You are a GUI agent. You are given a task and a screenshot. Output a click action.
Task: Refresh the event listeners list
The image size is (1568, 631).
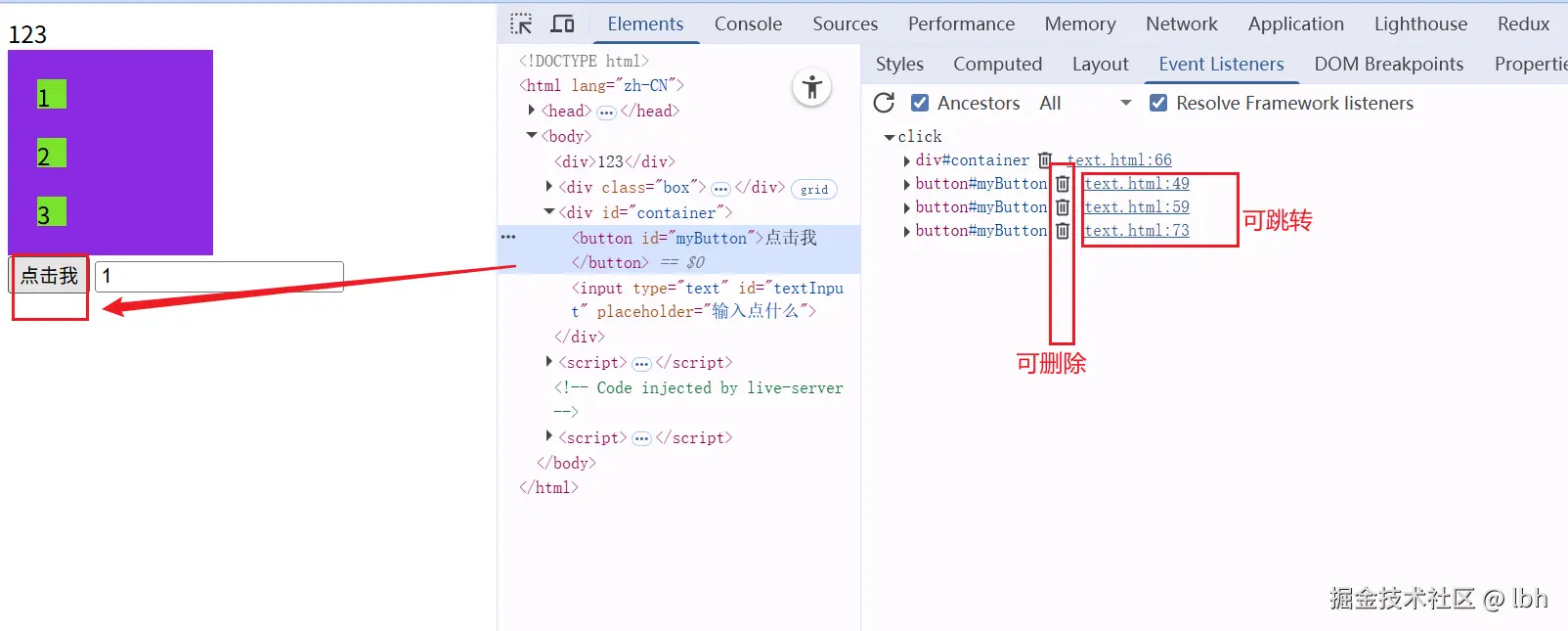[x=885, y=103]
